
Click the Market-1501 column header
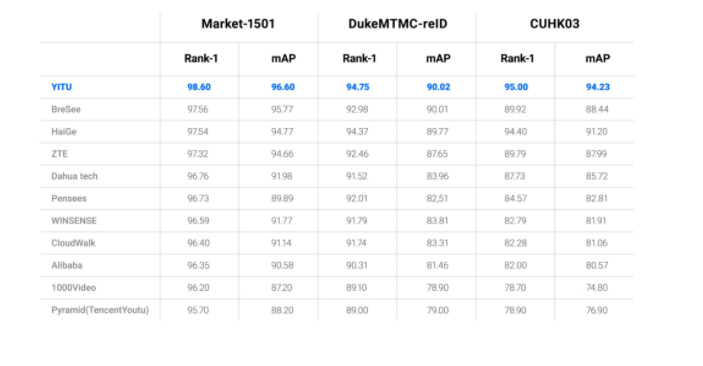click(238, 24)
